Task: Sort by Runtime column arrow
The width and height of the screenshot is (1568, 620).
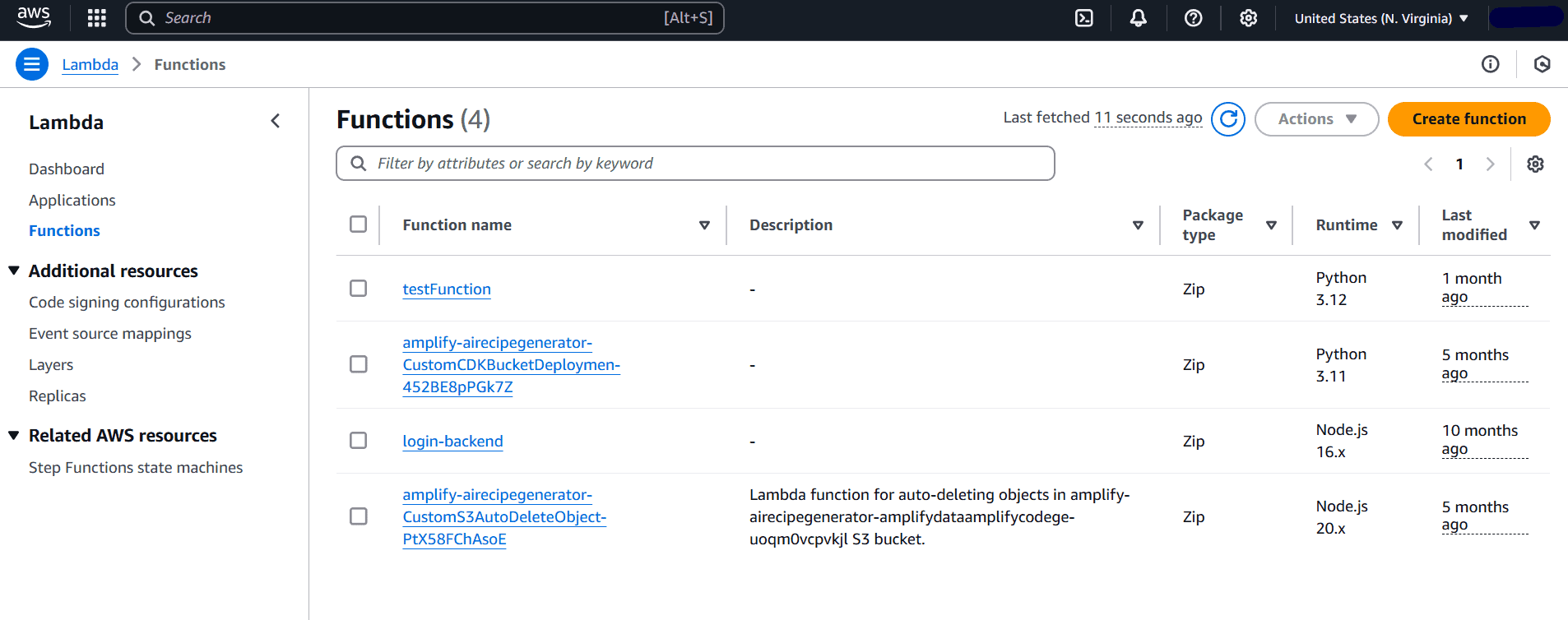Action: click(x=1397, y=225)
